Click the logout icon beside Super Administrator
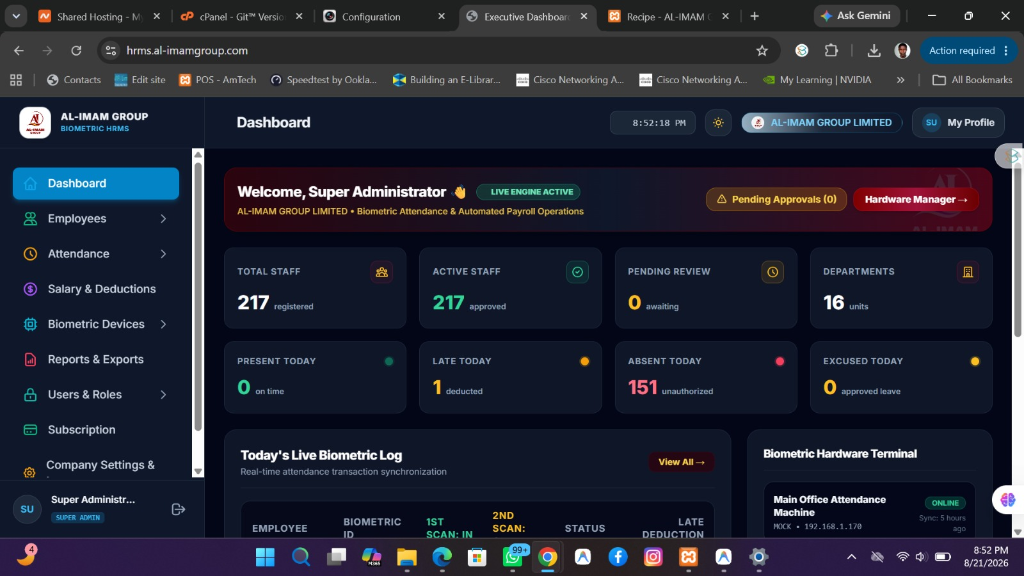Image resolution: width=1024 pixels, height=576 pixels. pyautogui.click(x=178, y=509)
